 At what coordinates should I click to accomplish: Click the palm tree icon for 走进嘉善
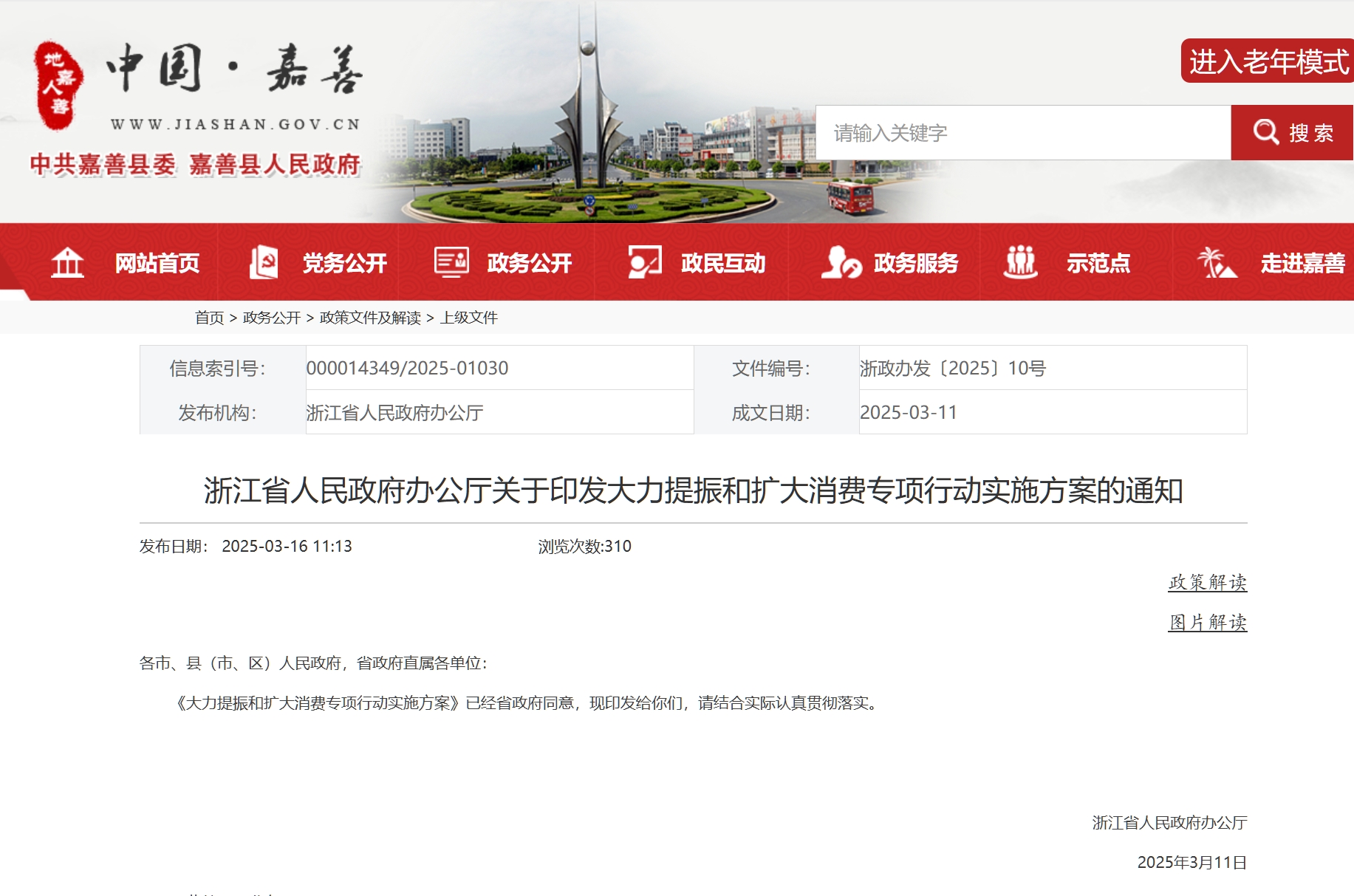[1216, 262]
